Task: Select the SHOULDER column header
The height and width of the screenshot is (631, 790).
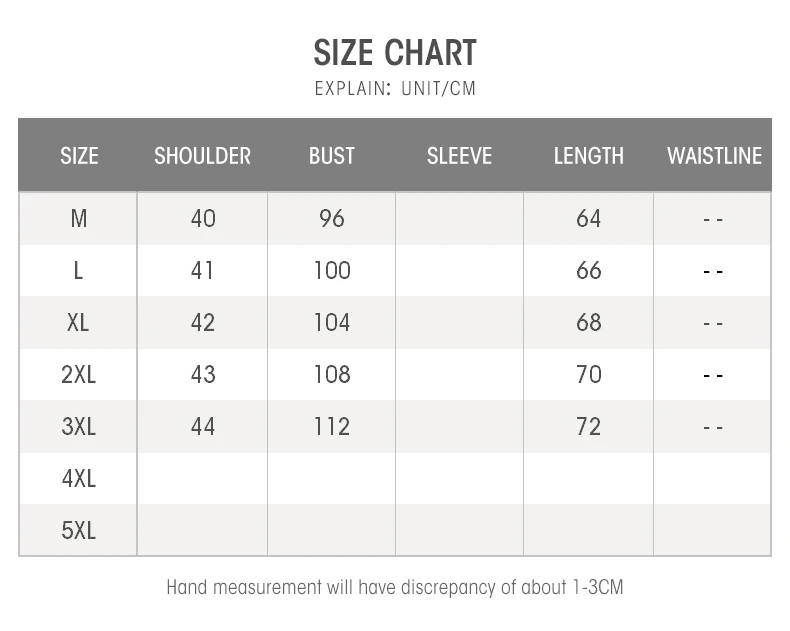Action: click(202, 156)
